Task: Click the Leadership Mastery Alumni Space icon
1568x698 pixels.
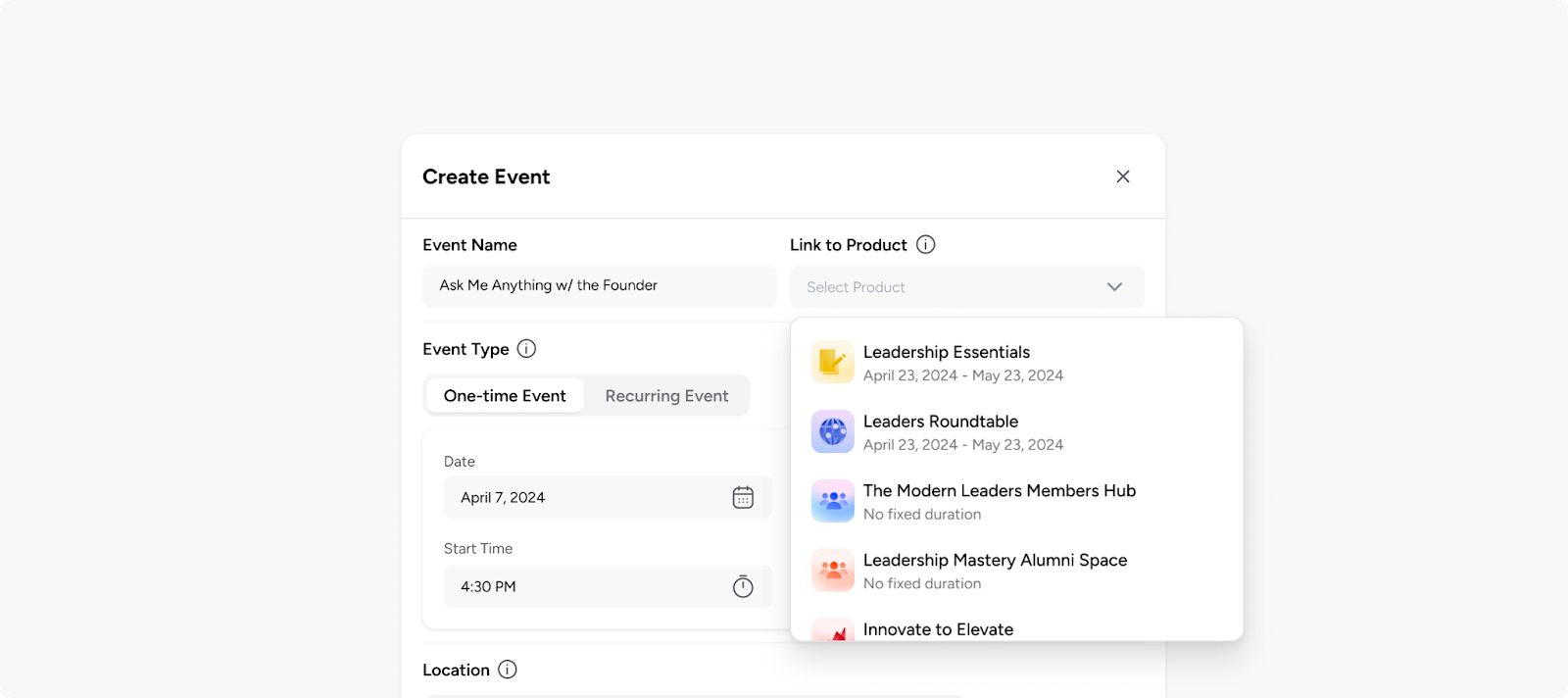Action: 833,571
